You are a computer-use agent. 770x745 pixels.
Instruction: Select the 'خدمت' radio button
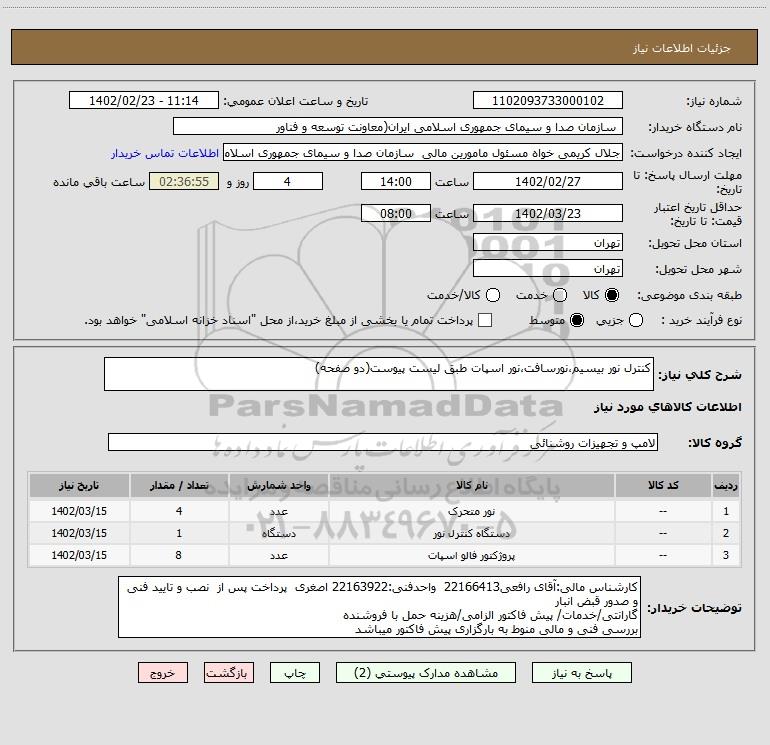[560, 295]
